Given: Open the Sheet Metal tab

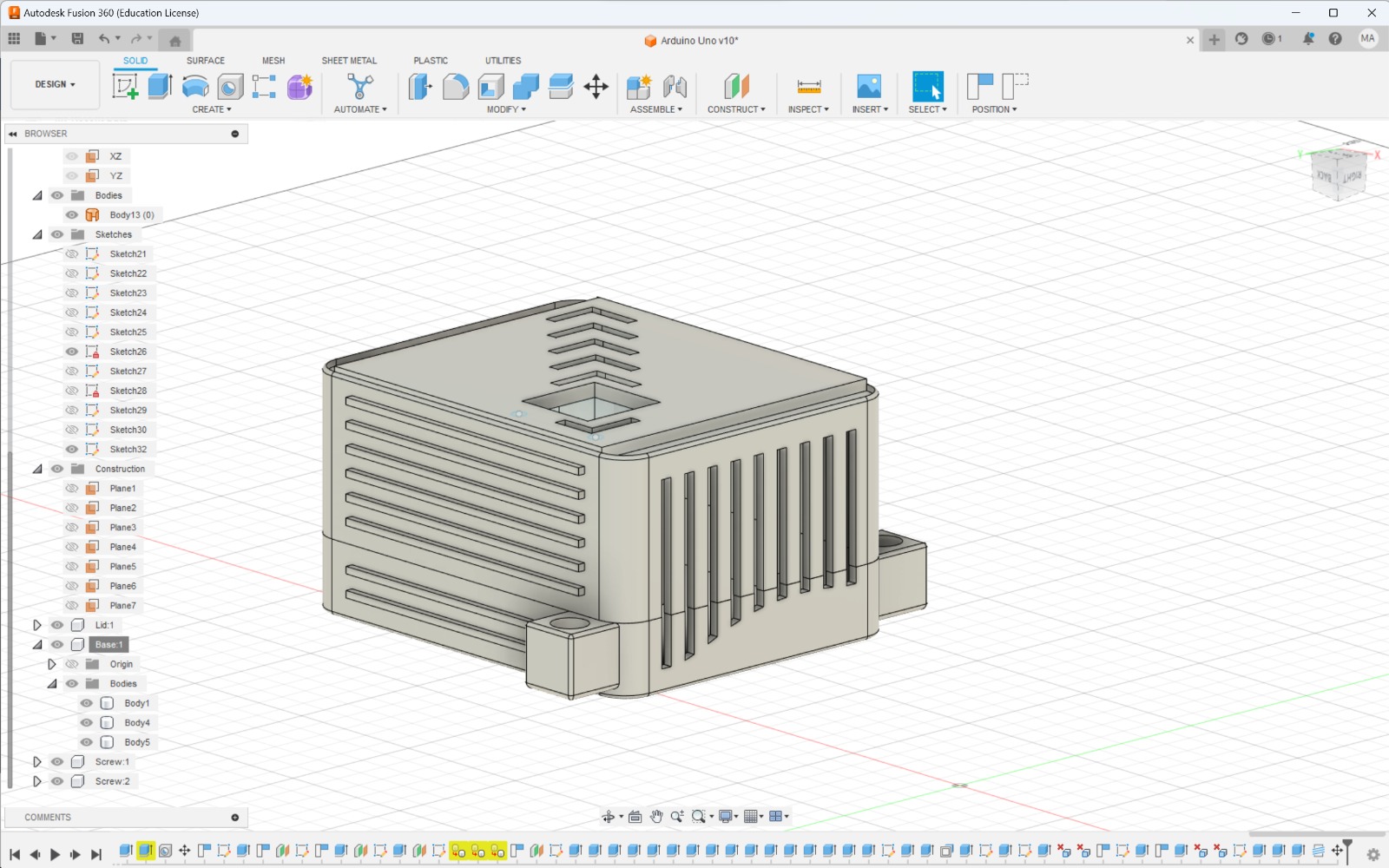Looking at the screenshot, I should [349, 61].
